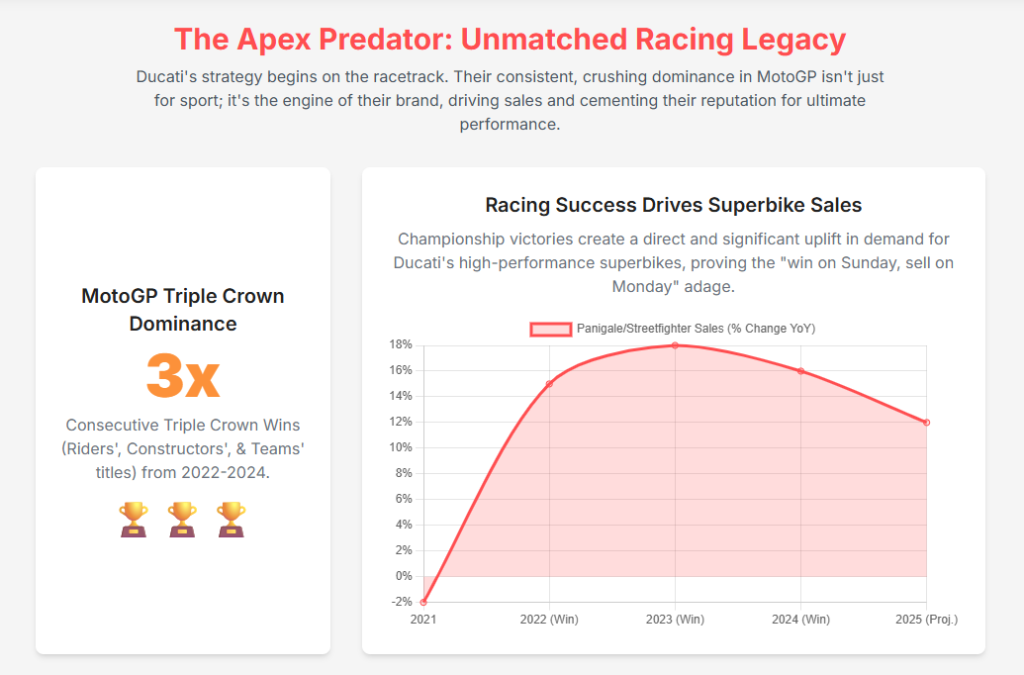Screen dimensions: 1024x675
Task: Click the first trophy icon
Action: tap(133, 519)
